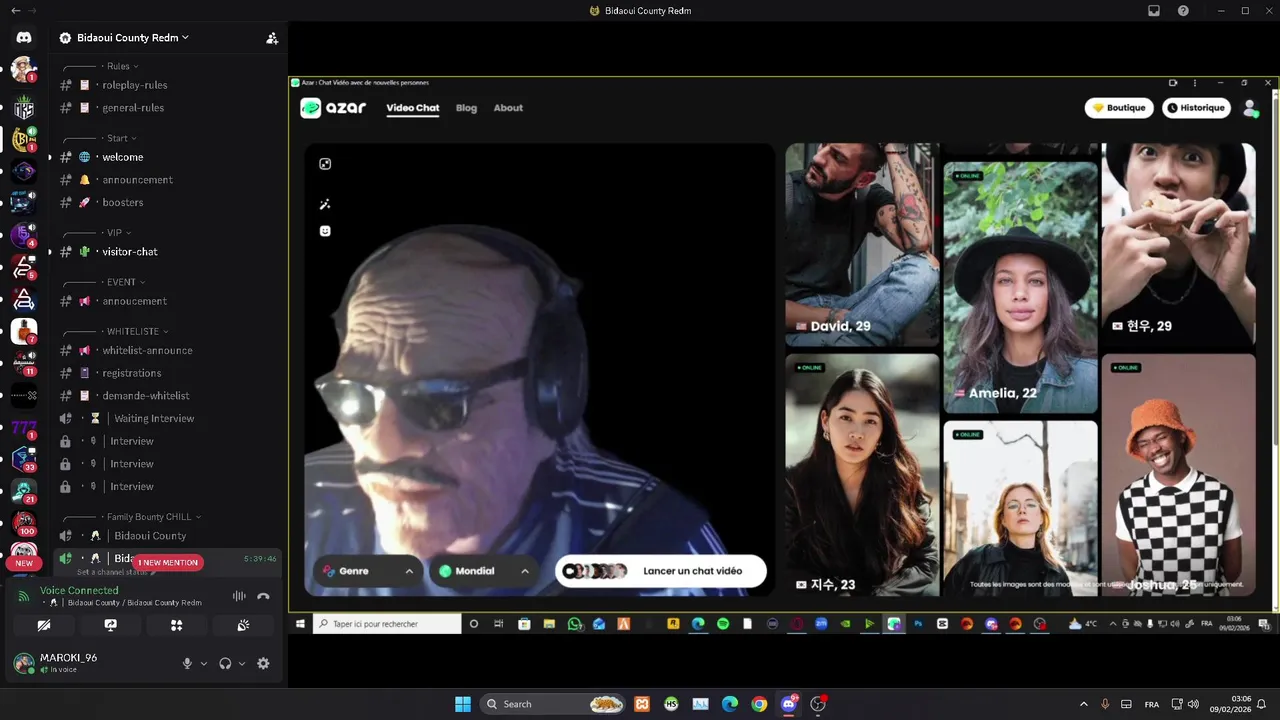Open the Mondial region dropdown
This screenshot has width=1280, height=720.
pos(484,571)
